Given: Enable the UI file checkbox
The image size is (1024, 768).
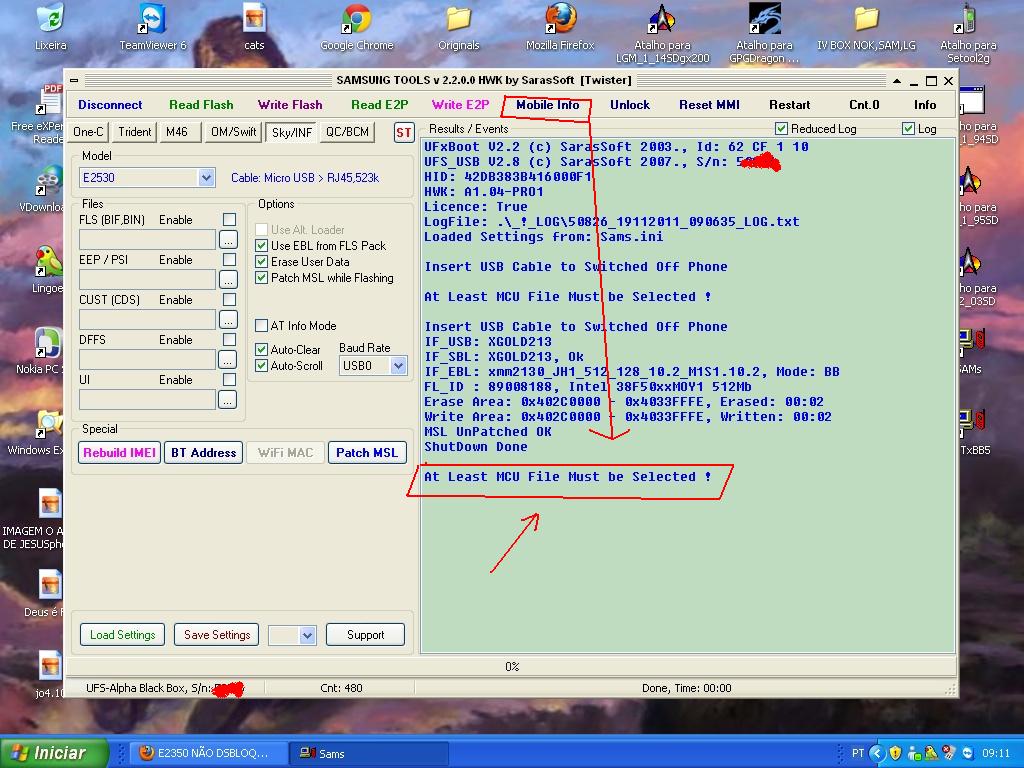Looking at the screenshot, I should click(229, 379).
